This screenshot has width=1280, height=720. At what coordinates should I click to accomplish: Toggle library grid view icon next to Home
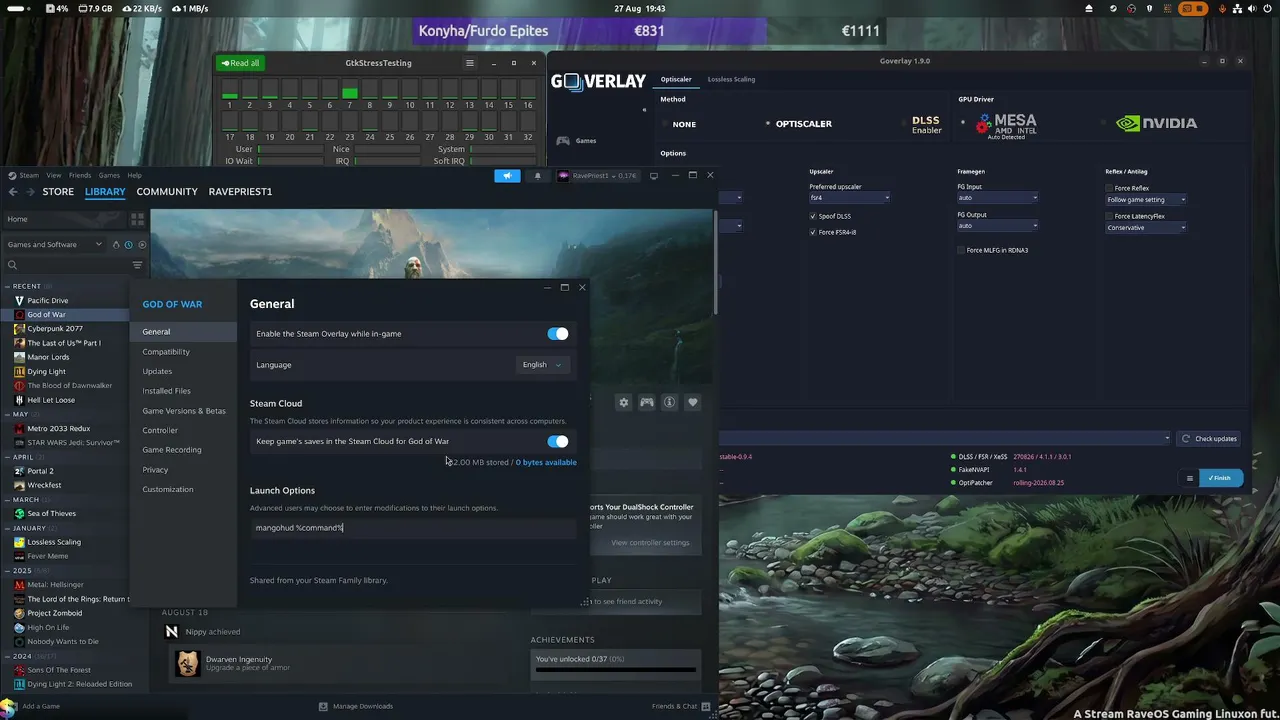(x=138, y=219)
